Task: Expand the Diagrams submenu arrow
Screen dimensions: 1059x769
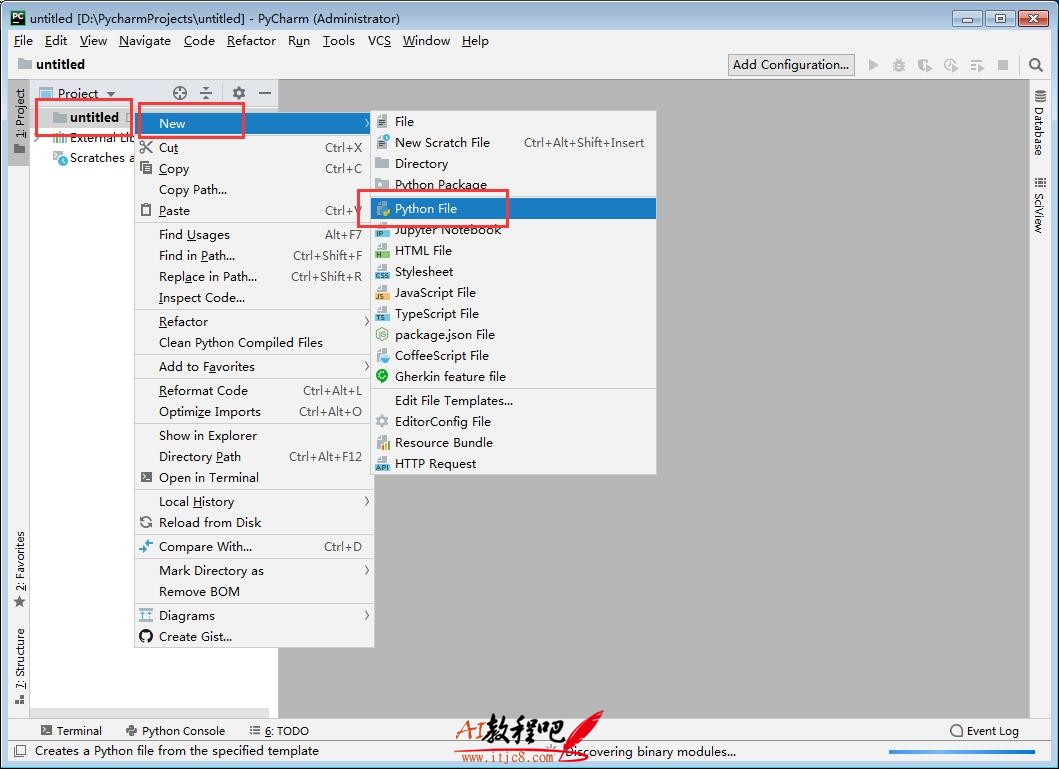Action: (x=367, y=615)
